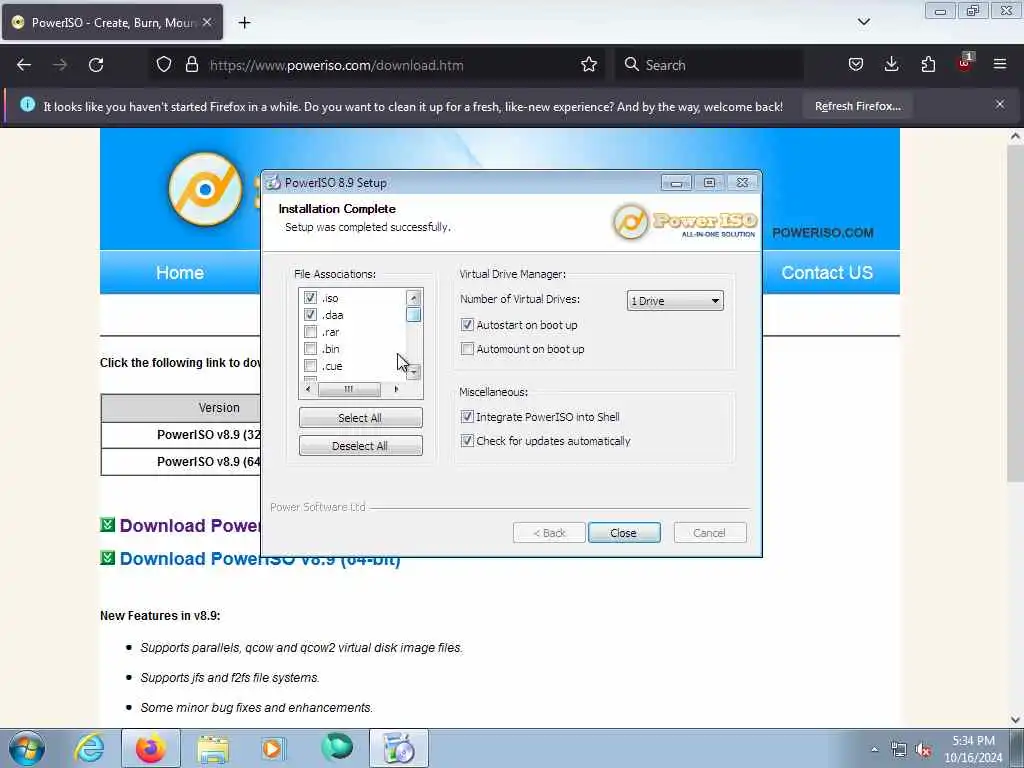1024x768 pixels.
Task: Click file associations list down arrow
Action: click(413, 372)
